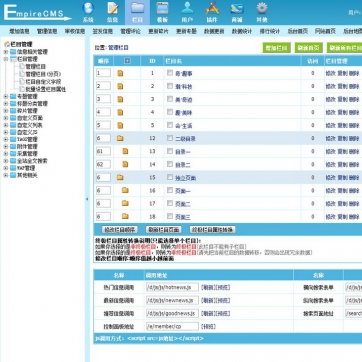Click the plus icon in the table header
The height and width of the screenshot is (362, 362).
click(x=127, y=61)
